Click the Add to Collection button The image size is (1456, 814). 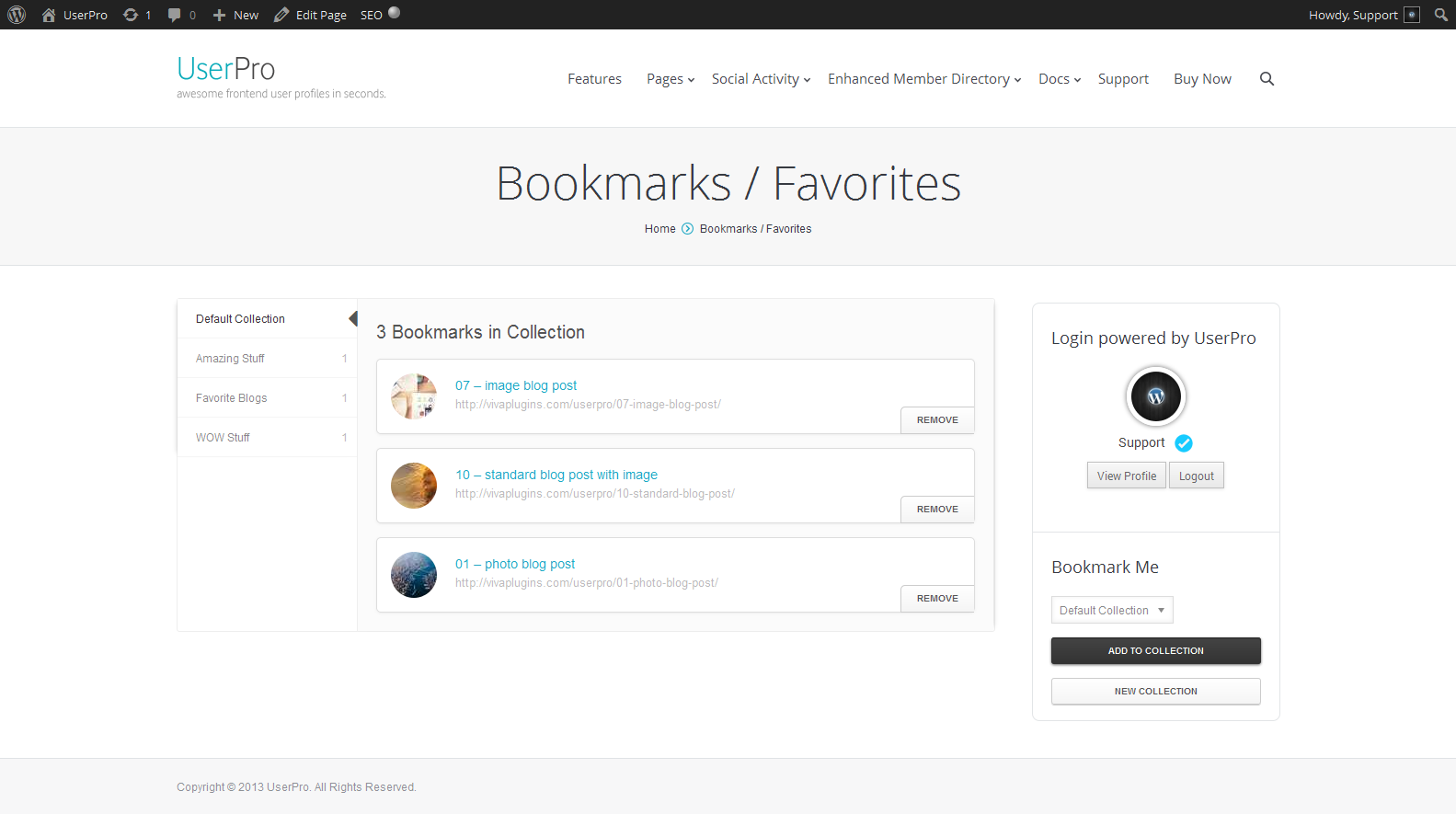point(1156,651)
